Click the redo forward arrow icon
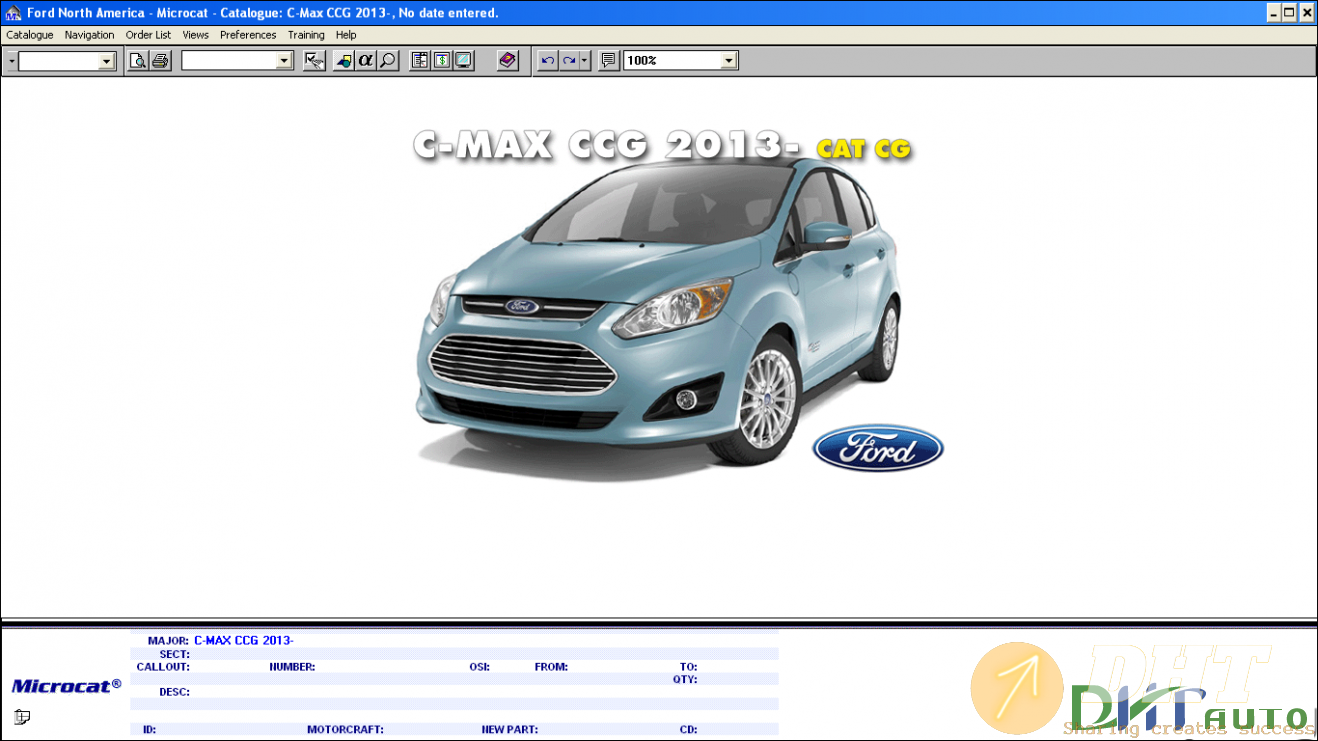 (x=569, y=61)
